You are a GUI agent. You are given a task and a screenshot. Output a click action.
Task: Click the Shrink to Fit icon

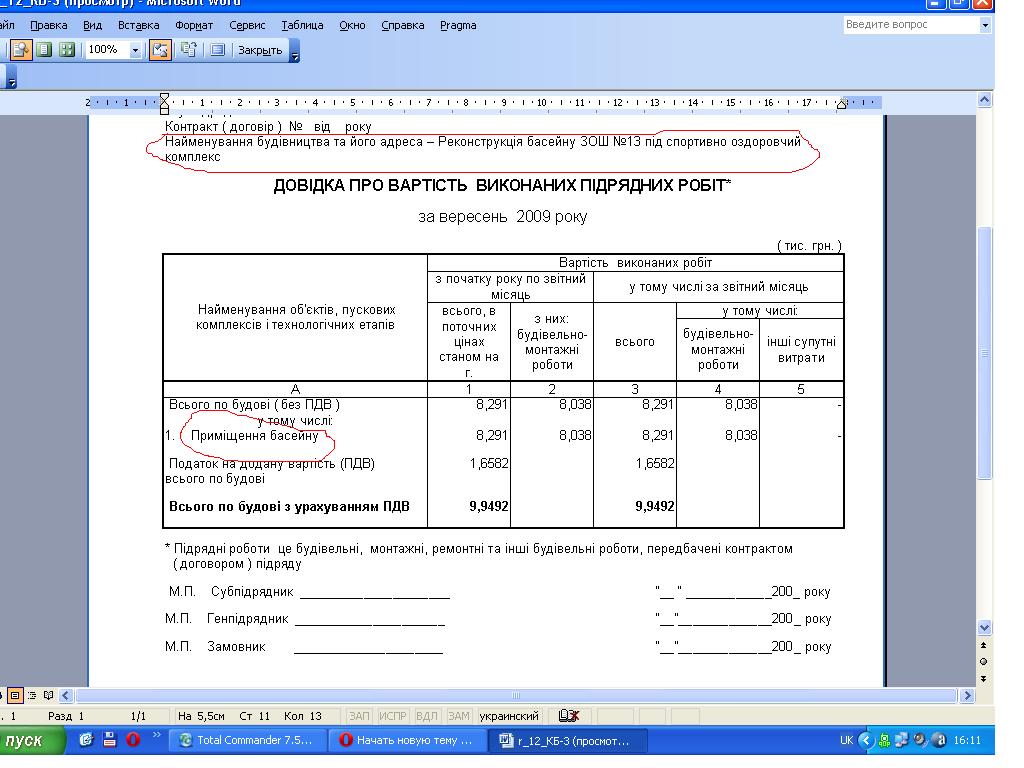pos(188,50)
